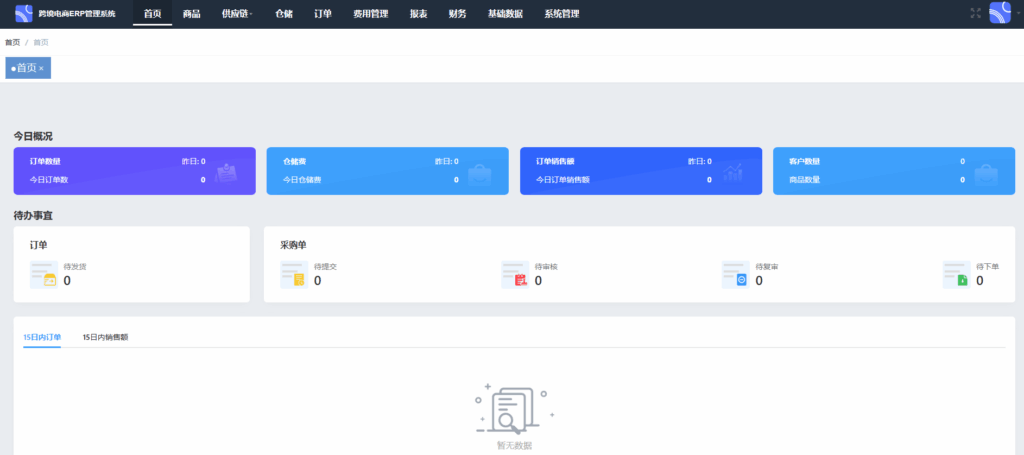The width and height of the screenshot is (1024, 455).
Task: Open the 报表 navigation menu
Action: tap(419, 14)
